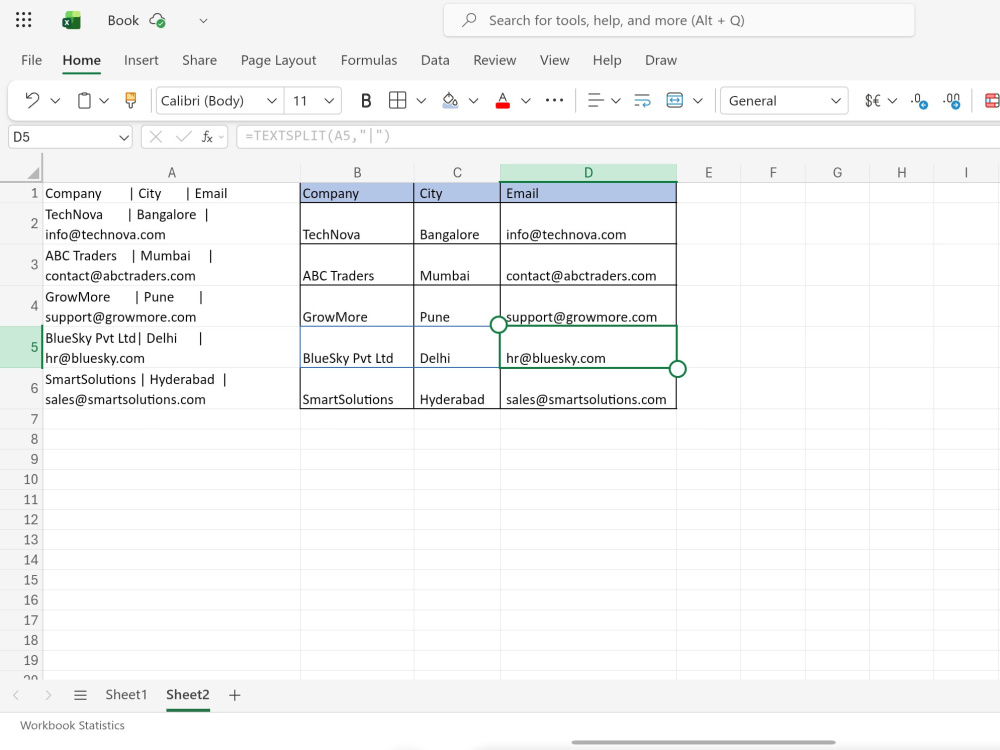Expand the font color dropdown
The image size is (1000, 750).
point(526,101)
